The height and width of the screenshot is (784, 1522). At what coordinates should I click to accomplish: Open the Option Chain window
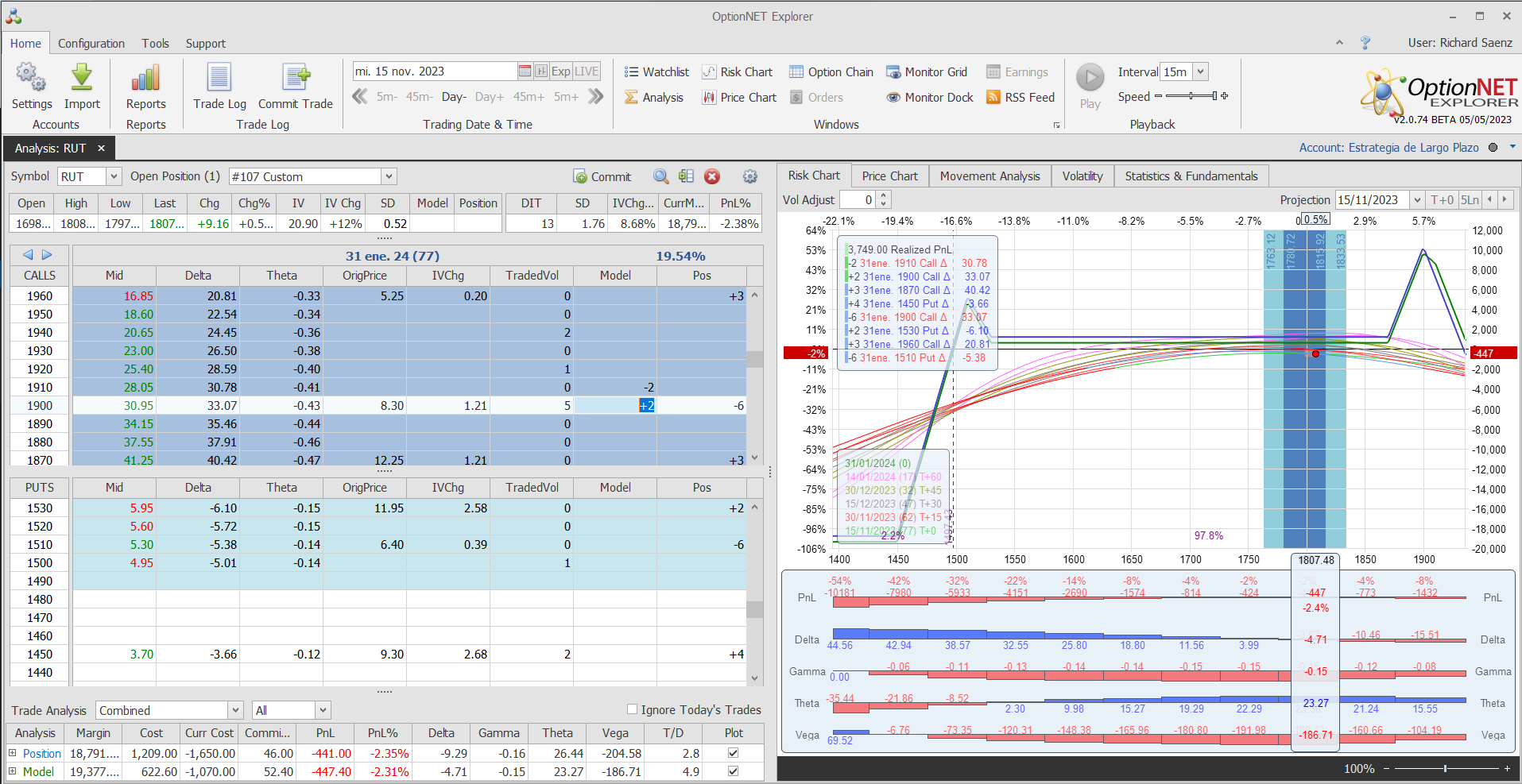[x=831, y=72]
